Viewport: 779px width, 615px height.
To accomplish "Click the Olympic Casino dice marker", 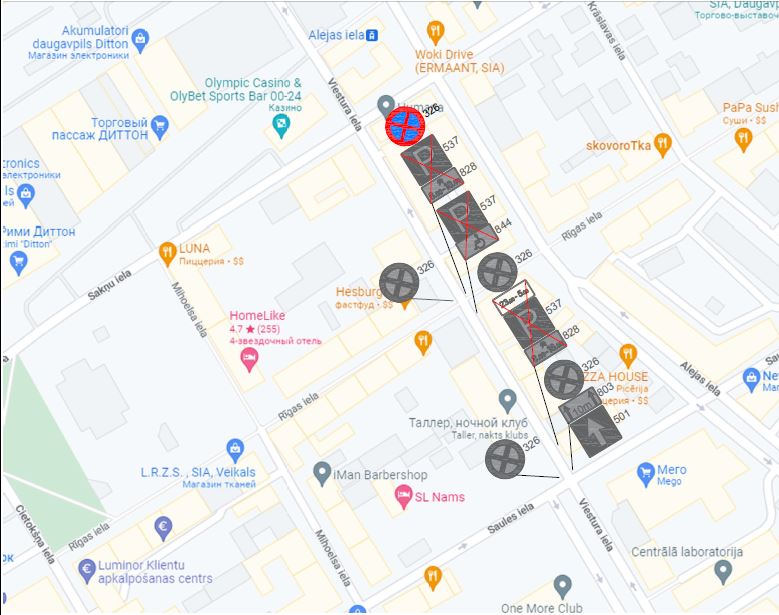I will pyautogui.click(x=281, y=126).
